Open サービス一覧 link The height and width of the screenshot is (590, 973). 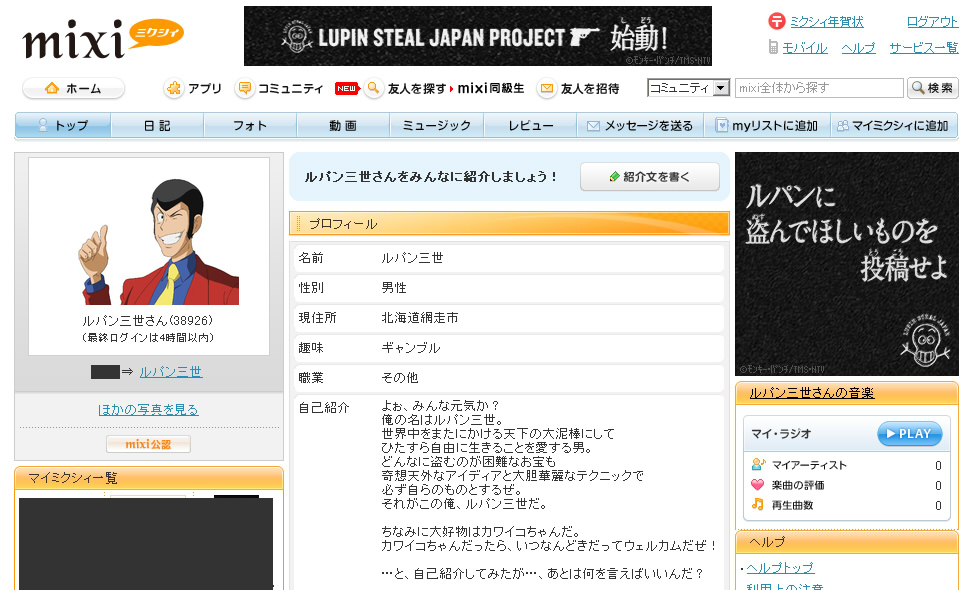point(923,48)
